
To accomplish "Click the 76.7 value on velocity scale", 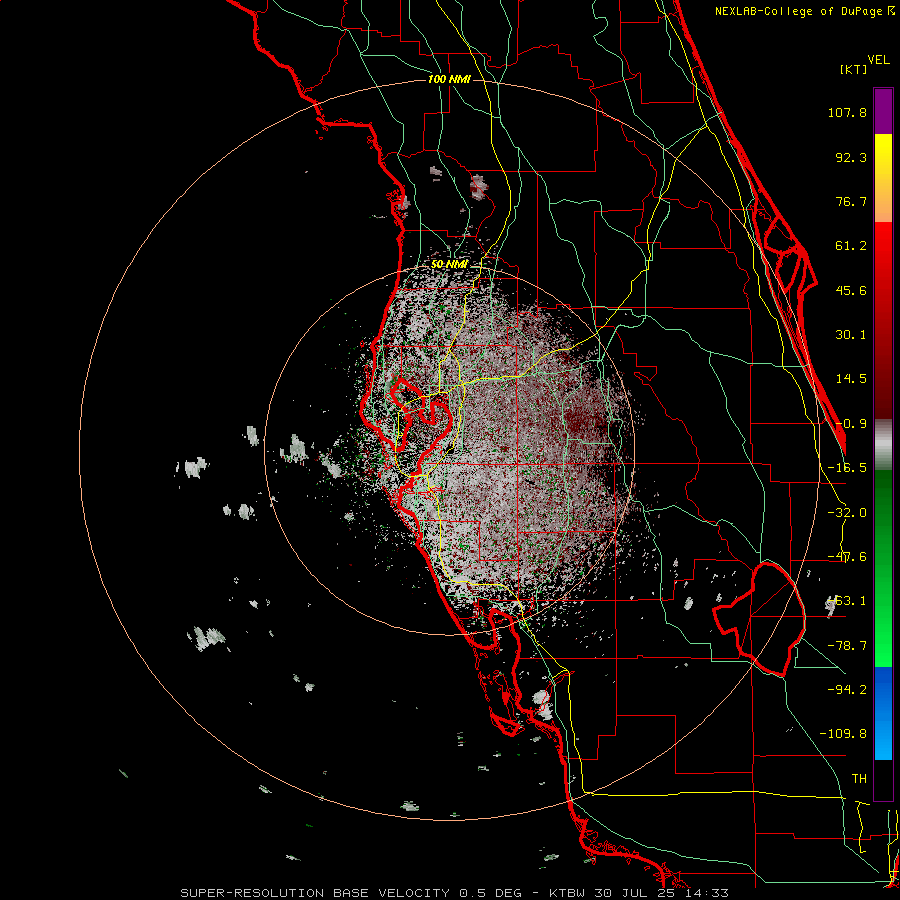I will click(x=851, y=201).
